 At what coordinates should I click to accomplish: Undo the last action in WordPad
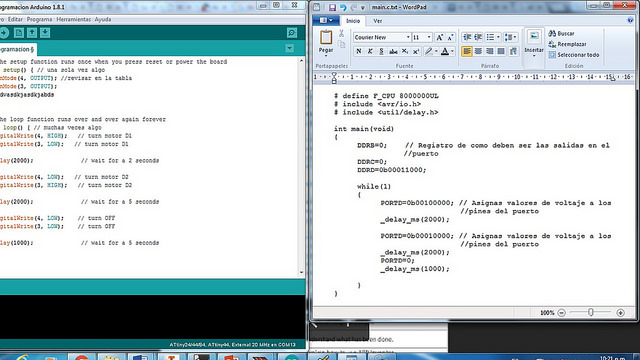pyautogui.click(x=343, y=7)
